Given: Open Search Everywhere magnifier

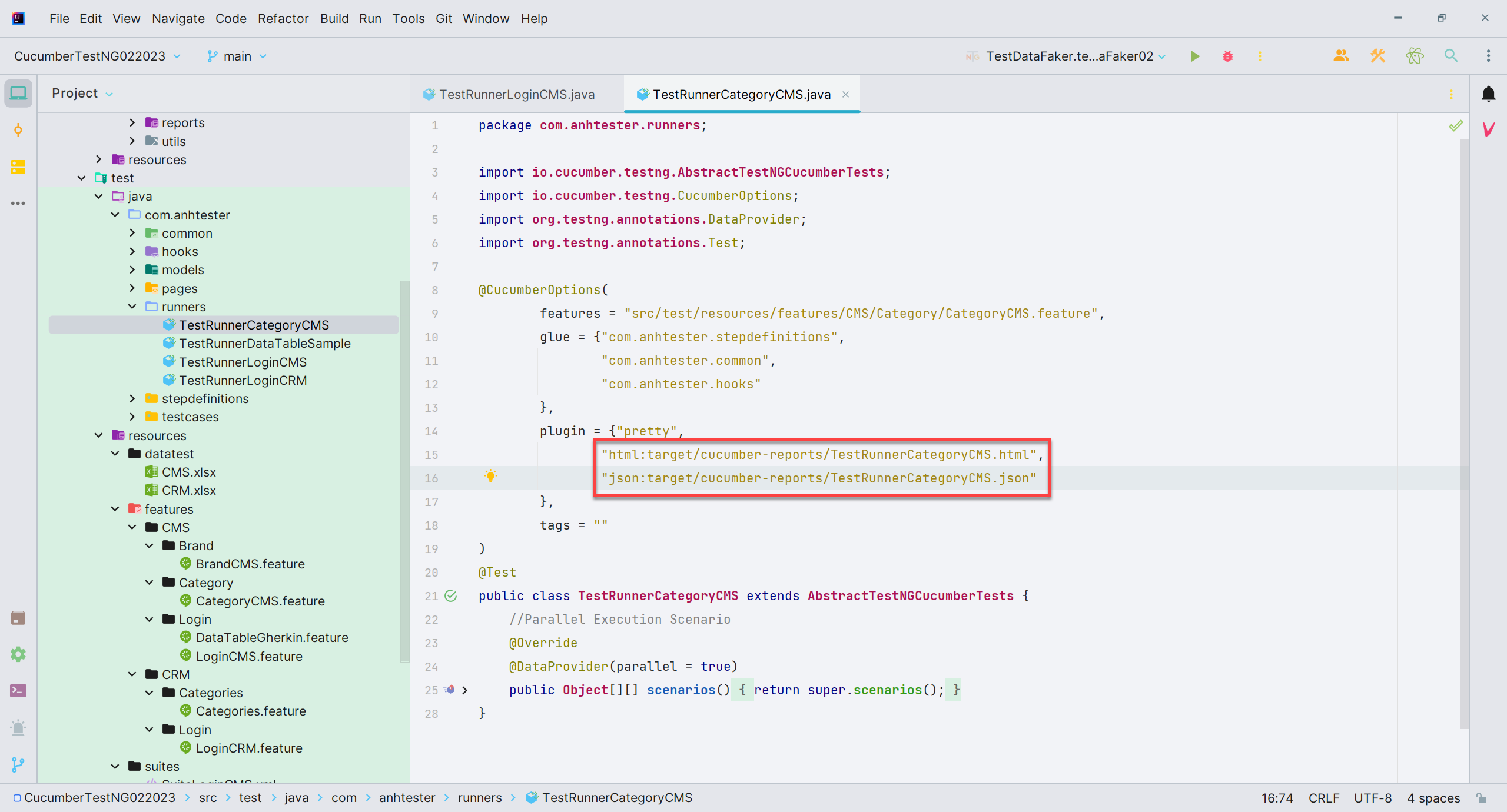Looking at the screenshot, I should pyautogui.click(x=1451, y=56).
